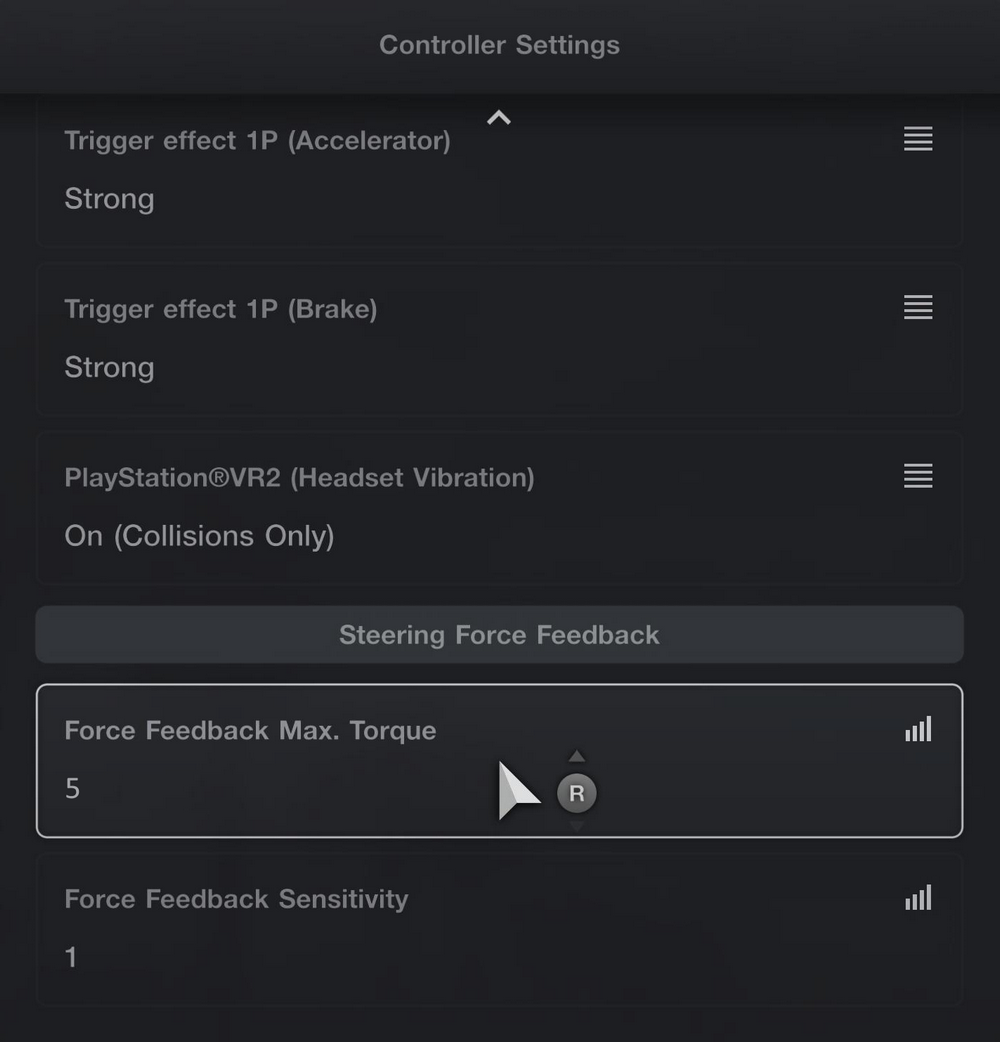The height and width of the screenshot is (1042, 1000).
Task: Click the Steering Force Feedback section header
Action: coord(499,635)
